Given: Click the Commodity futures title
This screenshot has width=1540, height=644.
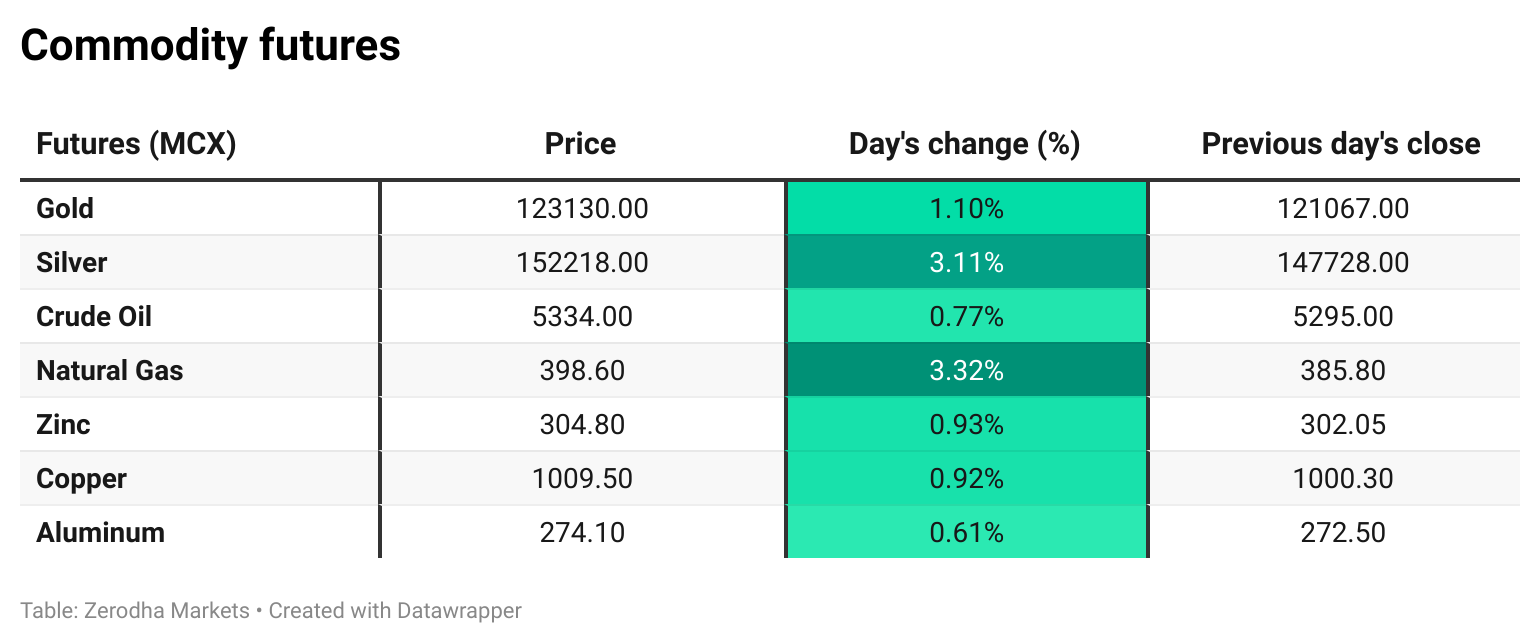Looking at the screenshot, I should tap(210, 46).
